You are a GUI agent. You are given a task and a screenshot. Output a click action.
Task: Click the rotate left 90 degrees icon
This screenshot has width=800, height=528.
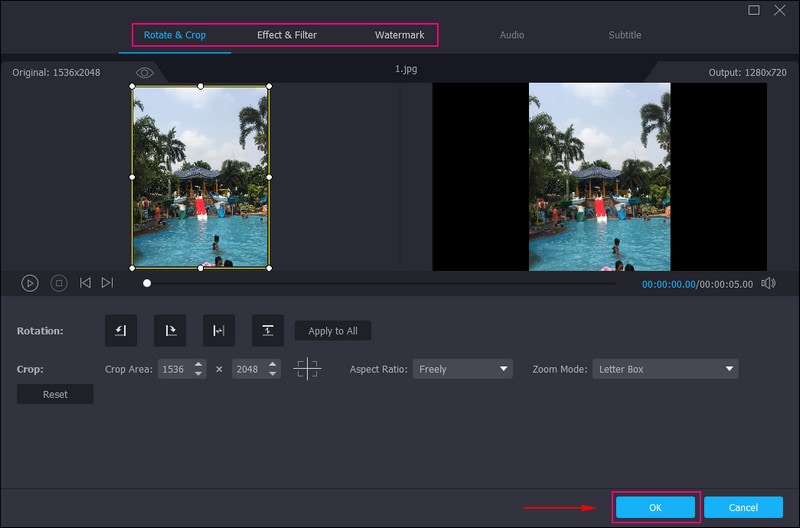coord(121,331)
